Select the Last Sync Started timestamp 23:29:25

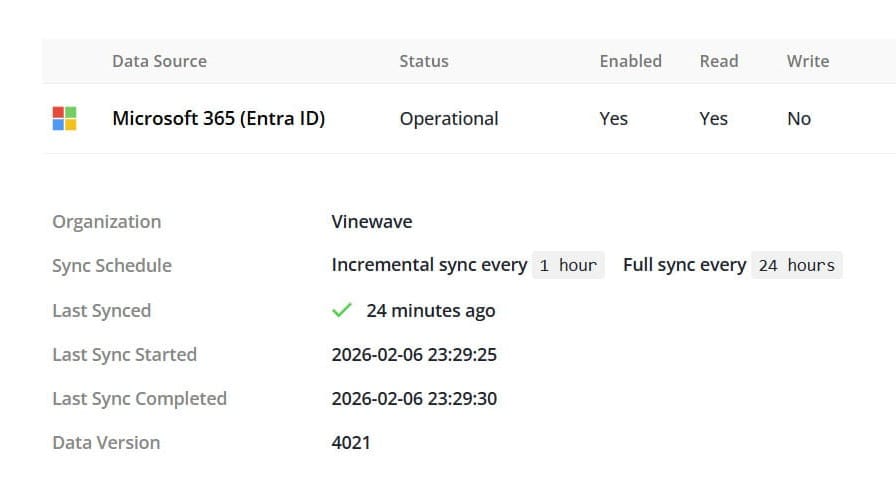[x=414, y=355]
